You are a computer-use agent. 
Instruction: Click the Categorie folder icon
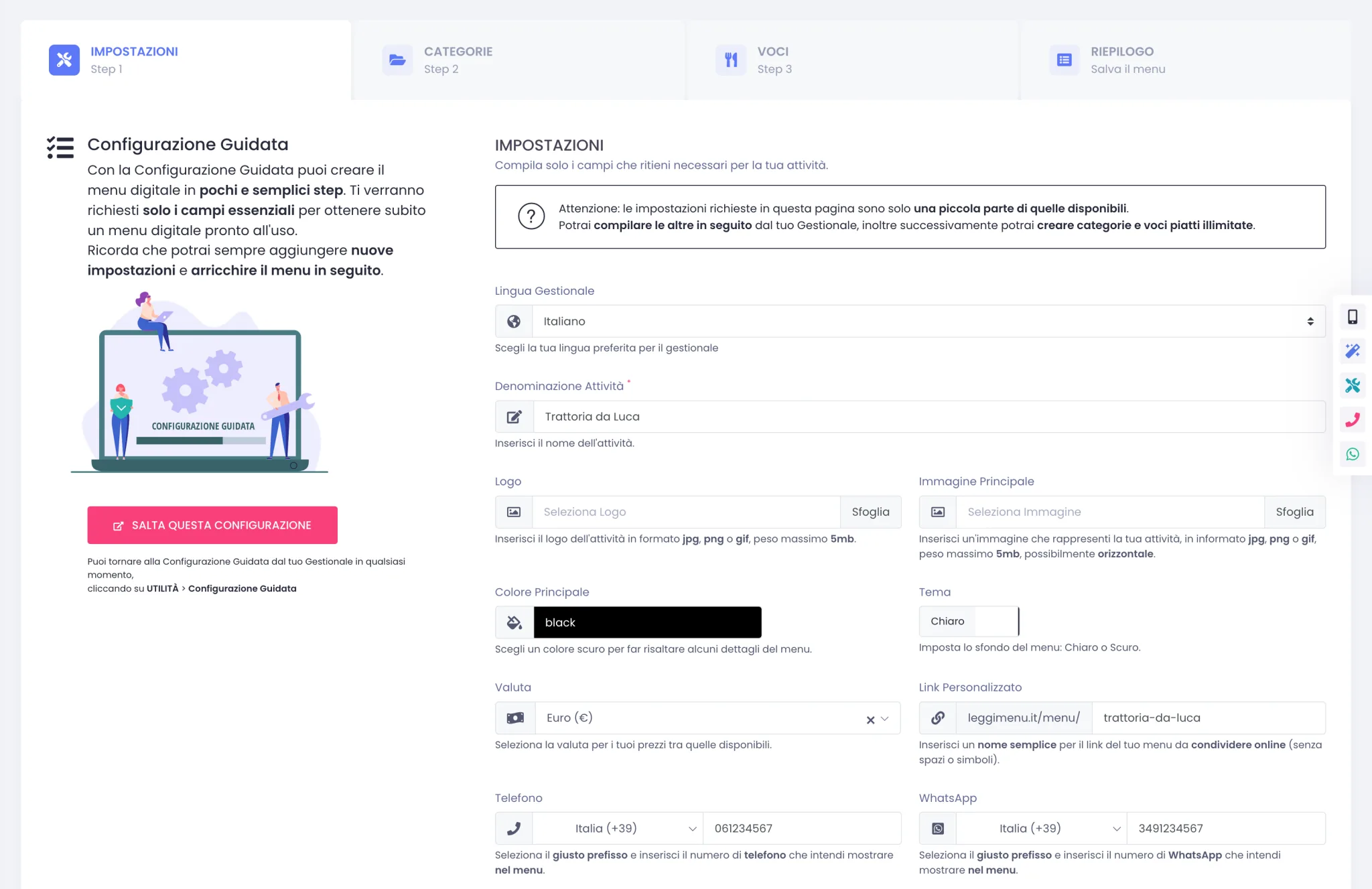click(x=397, y=60)
